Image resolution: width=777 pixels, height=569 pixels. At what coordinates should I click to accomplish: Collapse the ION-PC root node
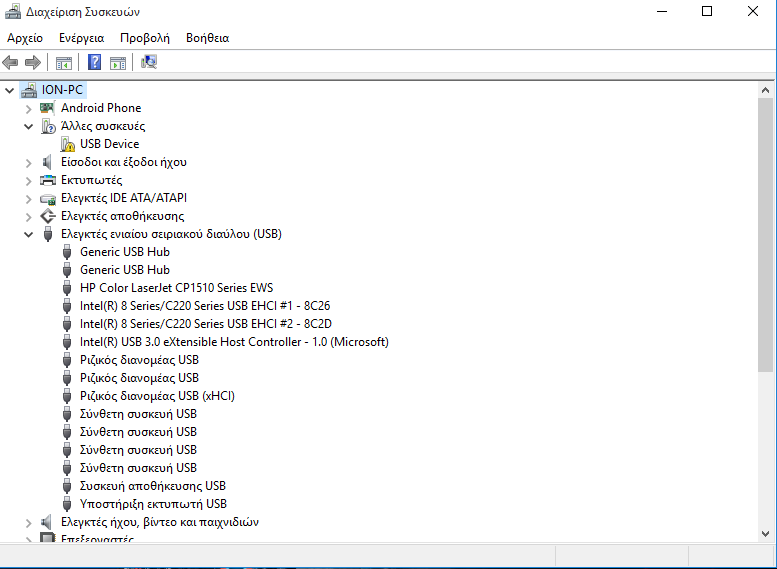(x=10, y=90)
